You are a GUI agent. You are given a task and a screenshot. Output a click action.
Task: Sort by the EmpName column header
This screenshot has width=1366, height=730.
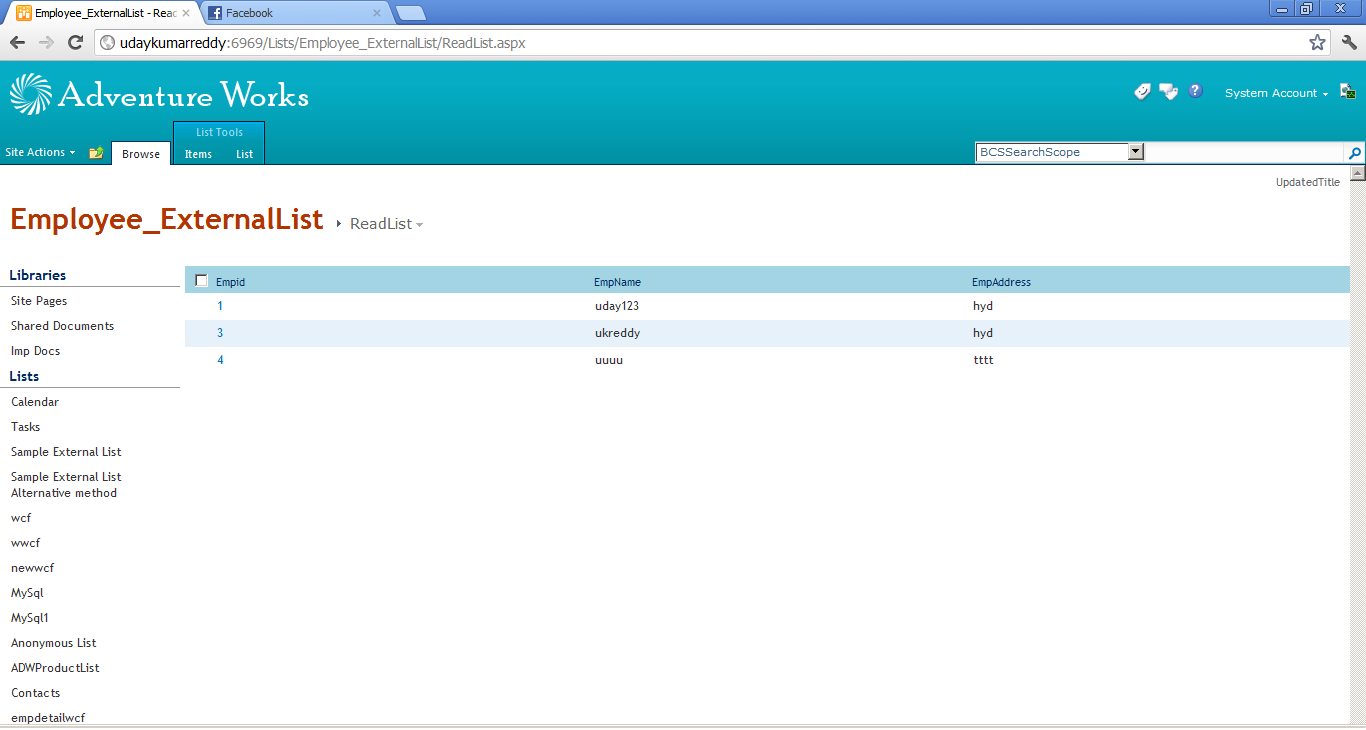pos(617,282)
